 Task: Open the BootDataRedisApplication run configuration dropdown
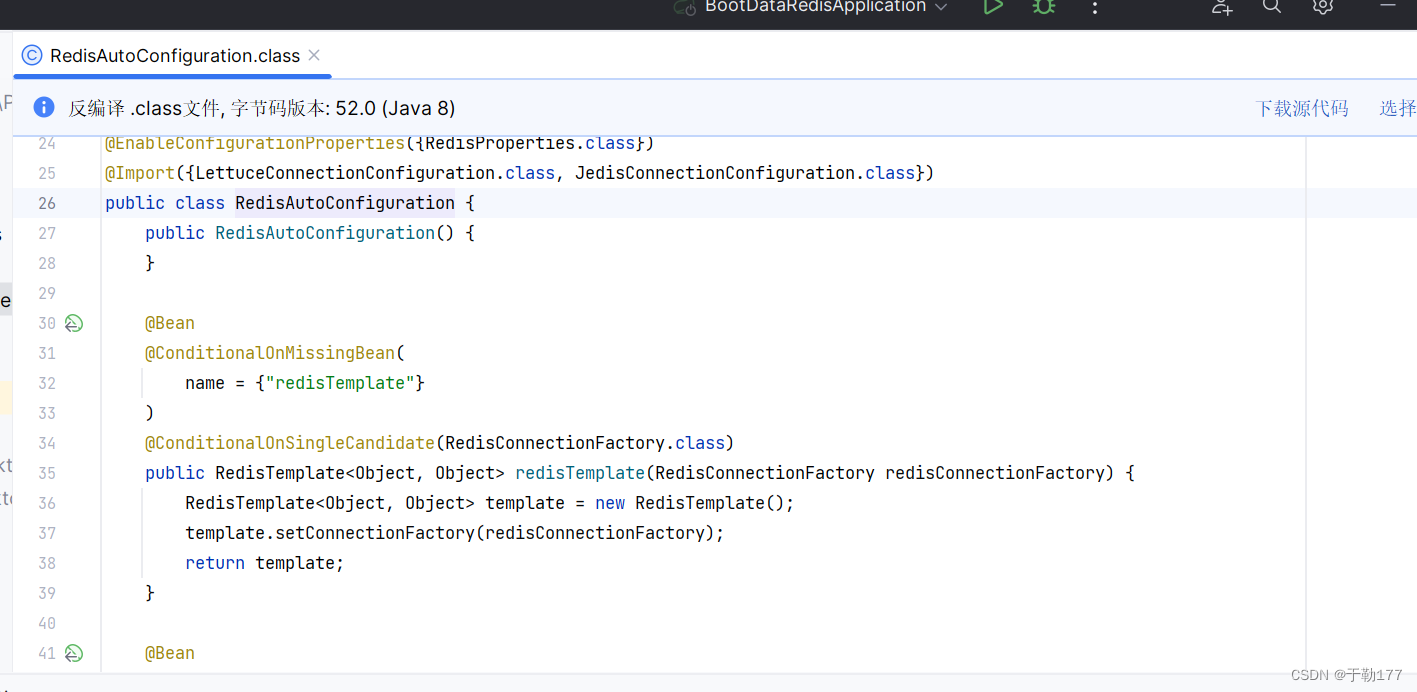coord(810,7)
